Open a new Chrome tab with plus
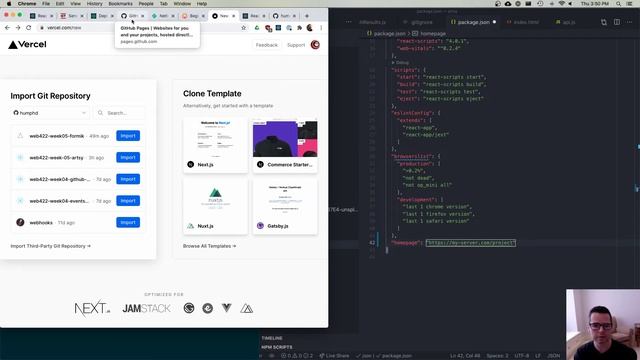This screenshot has height=360, width=640. click(307, 16)
